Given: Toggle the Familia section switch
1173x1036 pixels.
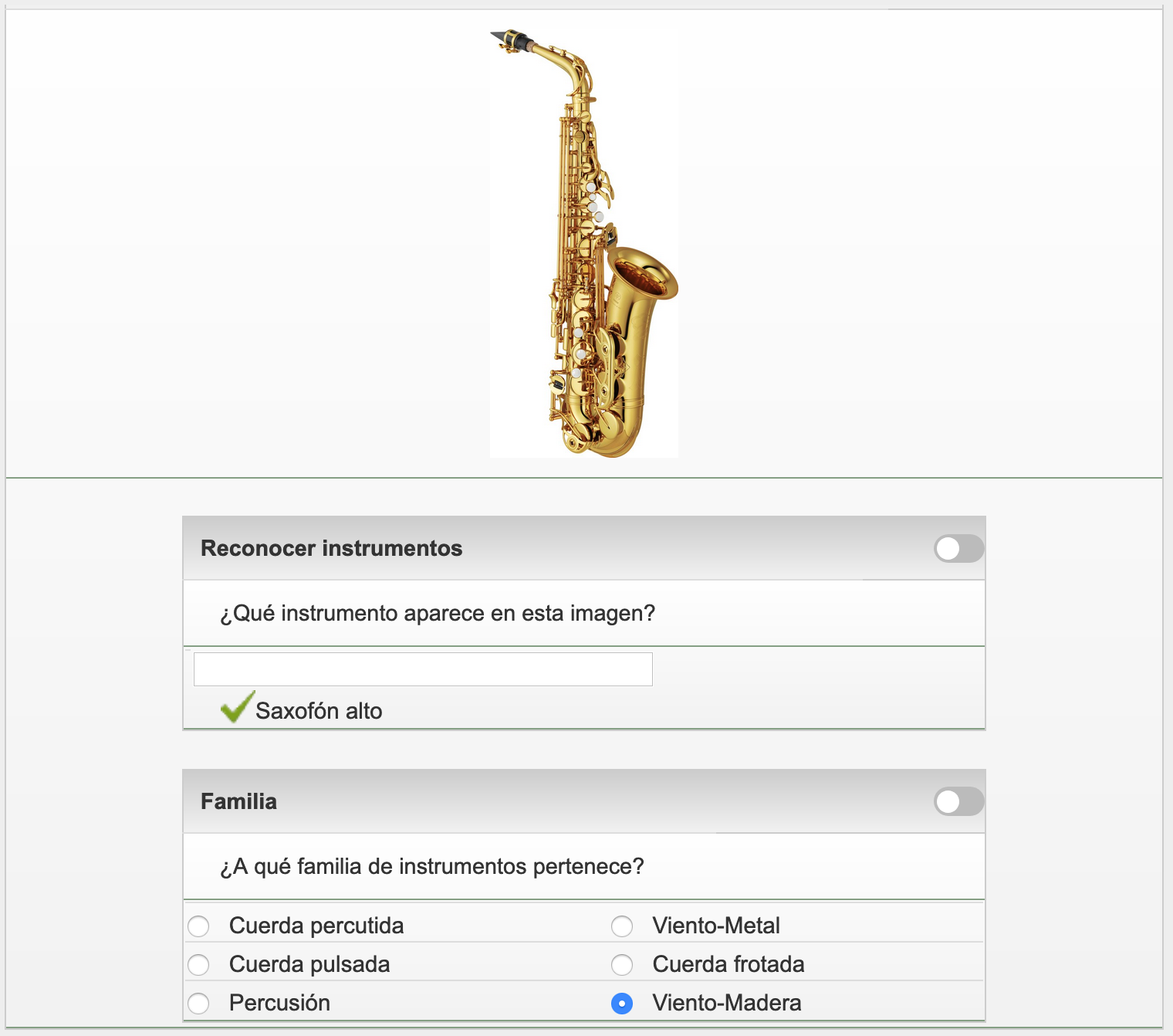Looking at the screenshot, I should [x=958, y=801].
